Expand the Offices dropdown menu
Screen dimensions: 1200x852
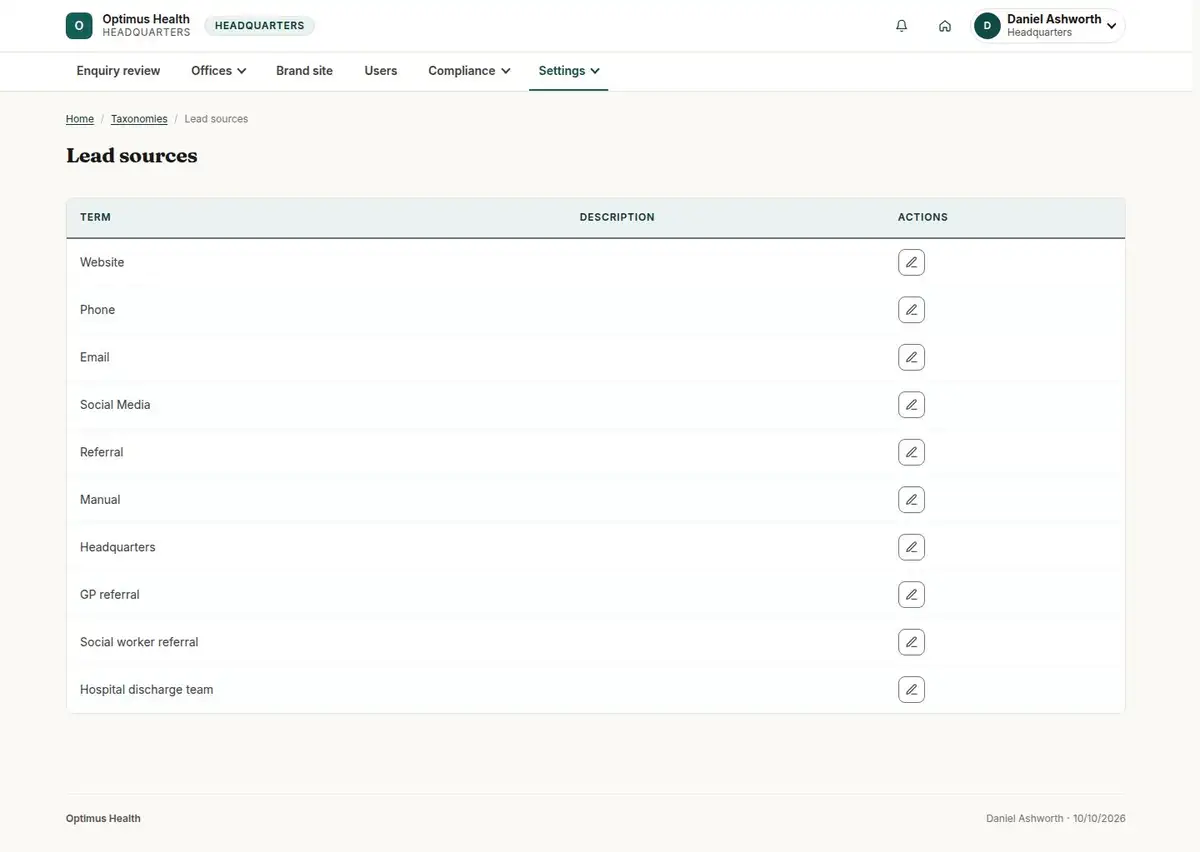(219, 71)
